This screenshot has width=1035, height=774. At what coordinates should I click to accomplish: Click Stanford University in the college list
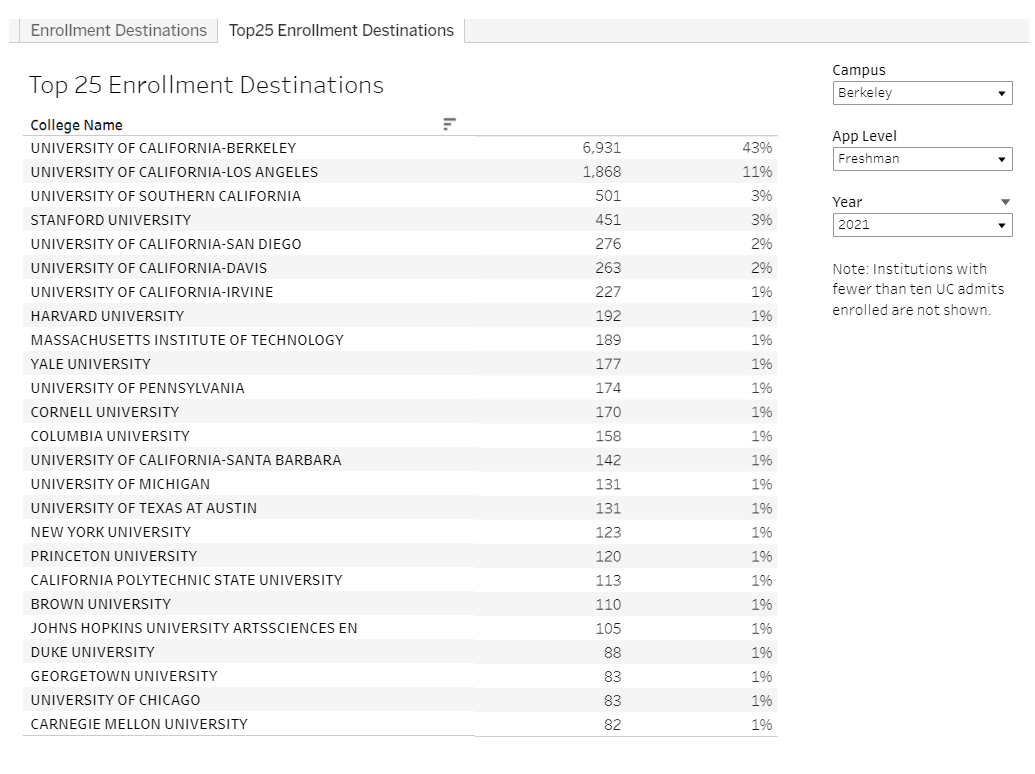pyautogui.click(x=110, y=220)
